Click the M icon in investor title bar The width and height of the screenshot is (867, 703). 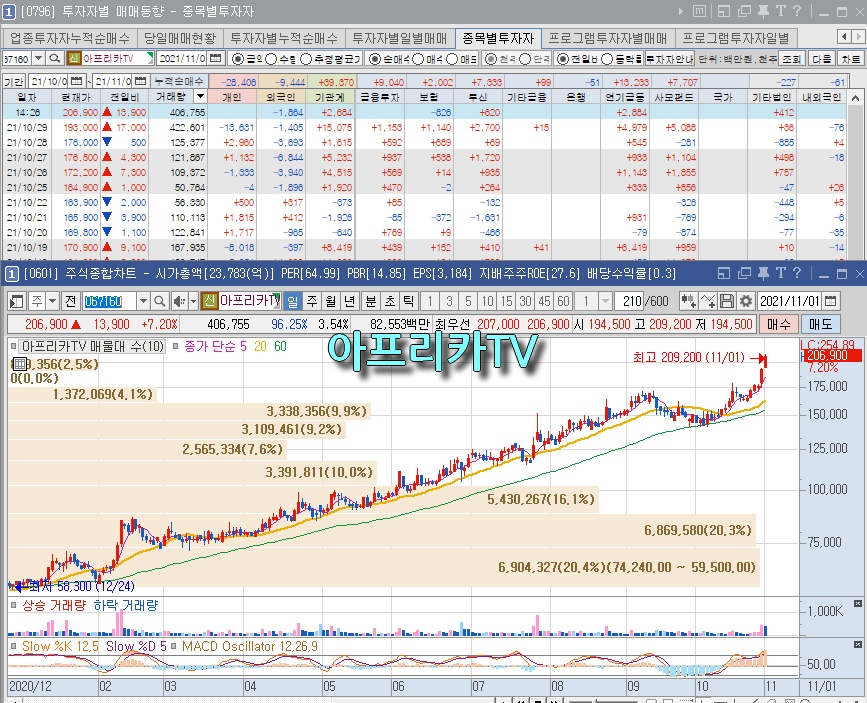point(699,11)
